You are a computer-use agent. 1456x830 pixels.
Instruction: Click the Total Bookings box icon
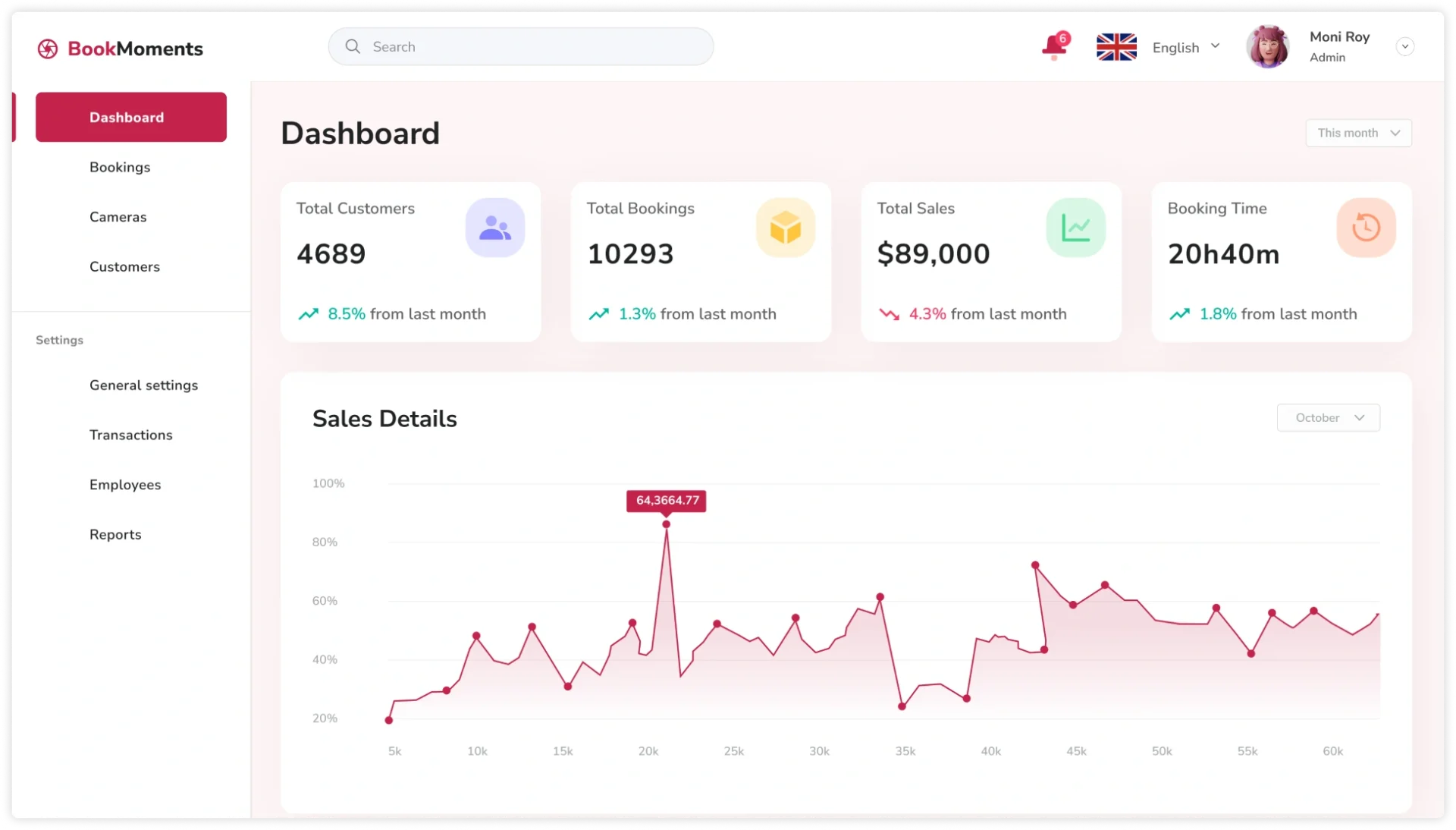(x=785, y=228)
